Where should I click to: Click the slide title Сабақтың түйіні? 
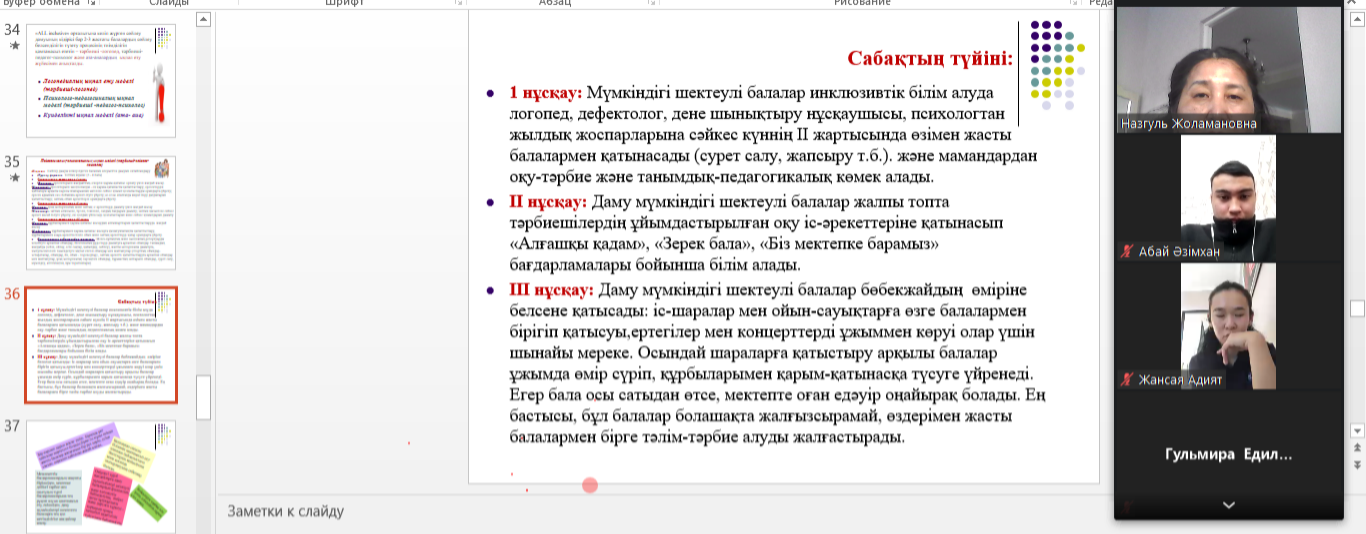pos(930,58)
